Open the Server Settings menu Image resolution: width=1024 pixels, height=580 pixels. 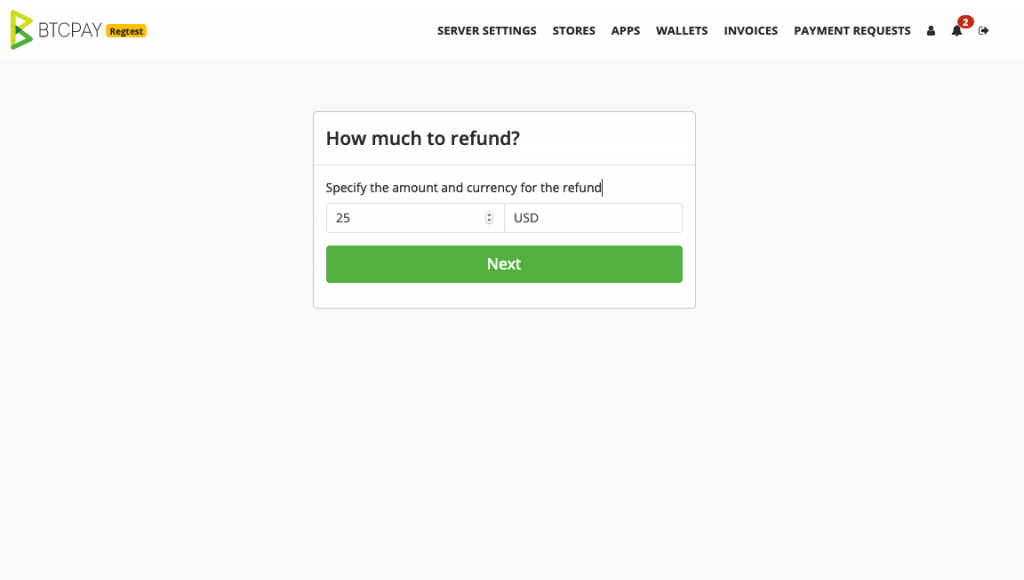click(x=487, y=31)
